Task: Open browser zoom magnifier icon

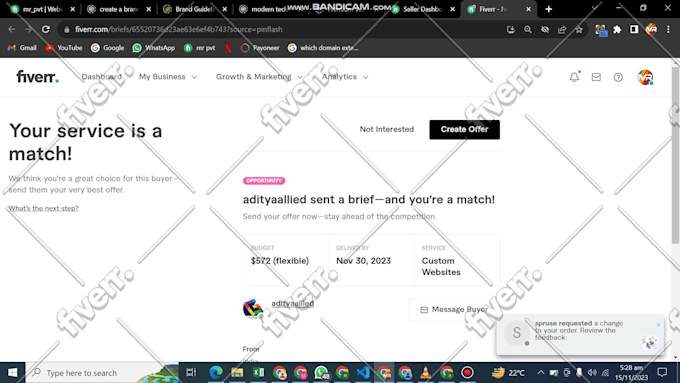Action: point(528,29)
